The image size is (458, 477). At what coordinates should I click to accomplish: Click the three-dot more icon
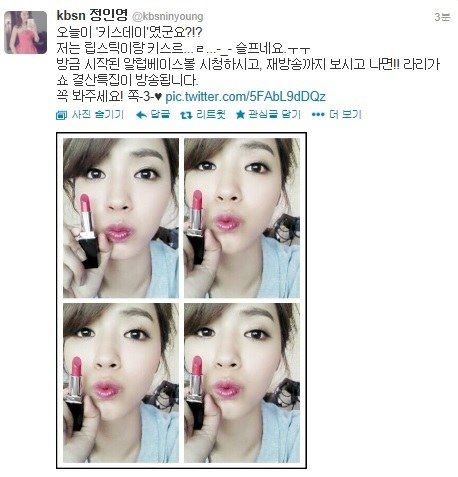318,115
